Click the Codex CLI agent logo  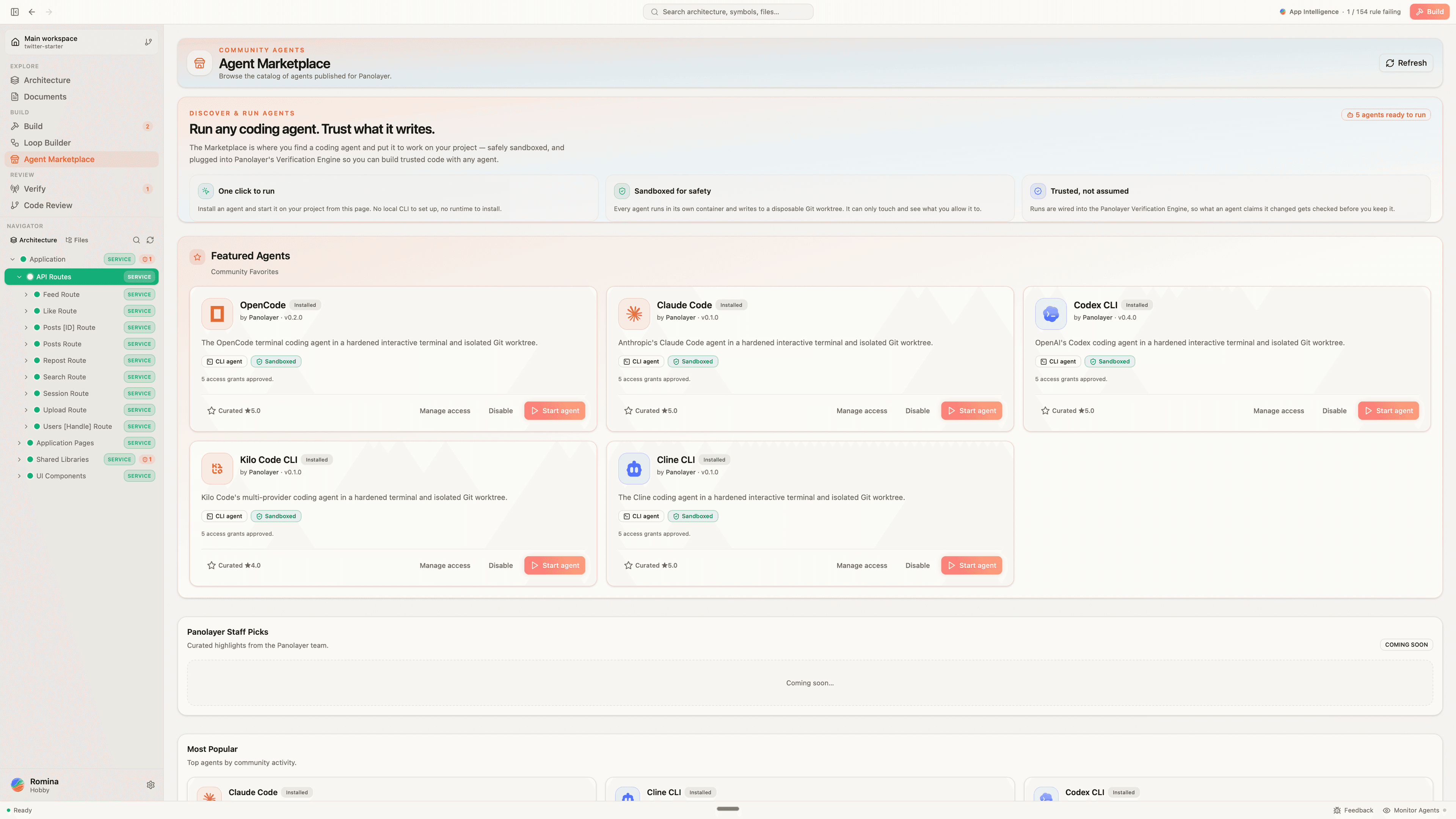[x=1051, y=314]
